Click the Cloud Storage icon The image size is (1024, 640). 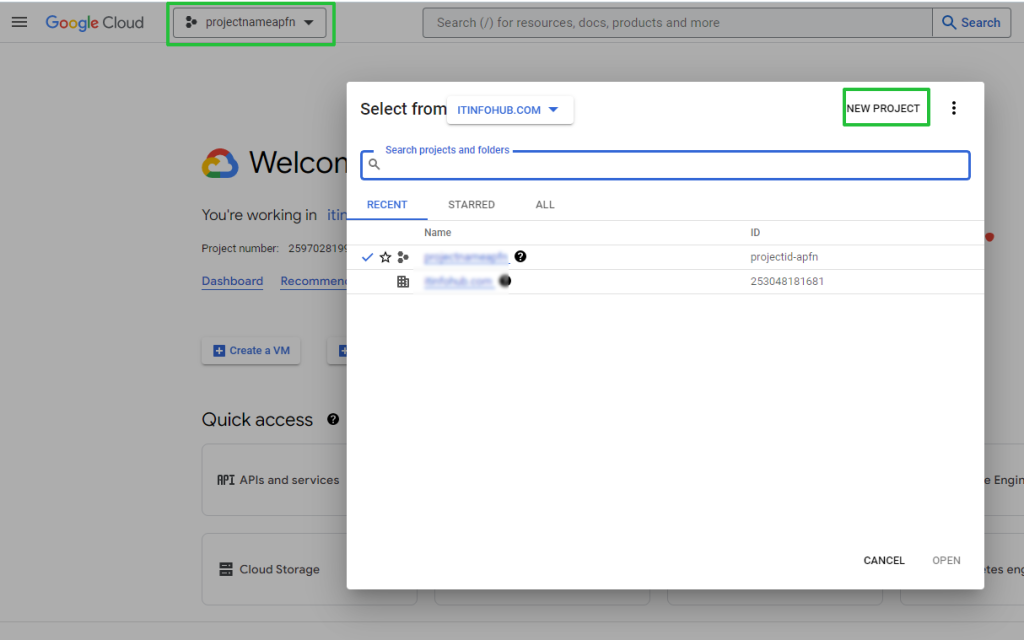227,569
